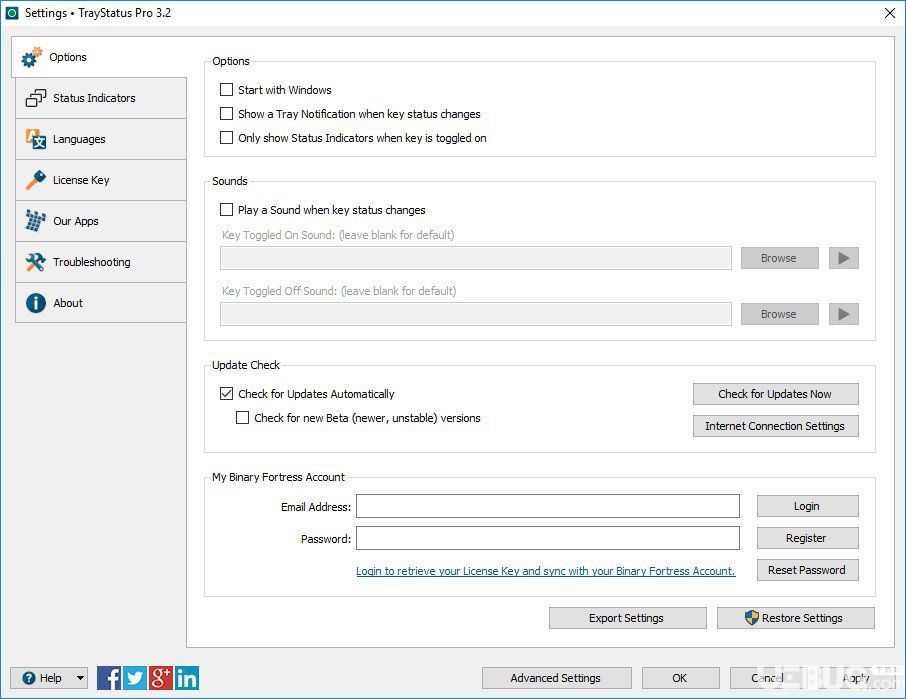The image size is (906, 699).
Task: Click the TrayStatus app icon in title bar
Action: [x=12, y=13]
